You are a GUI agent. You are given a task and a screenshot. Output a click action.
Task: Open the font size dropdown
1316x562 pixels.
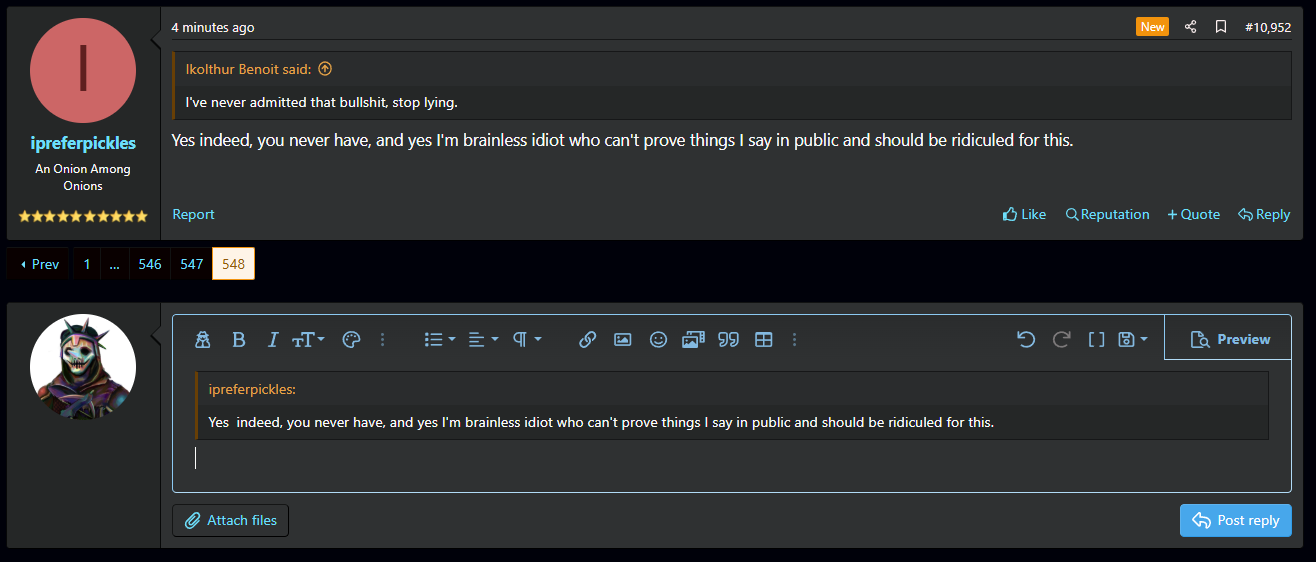point(308,340)
